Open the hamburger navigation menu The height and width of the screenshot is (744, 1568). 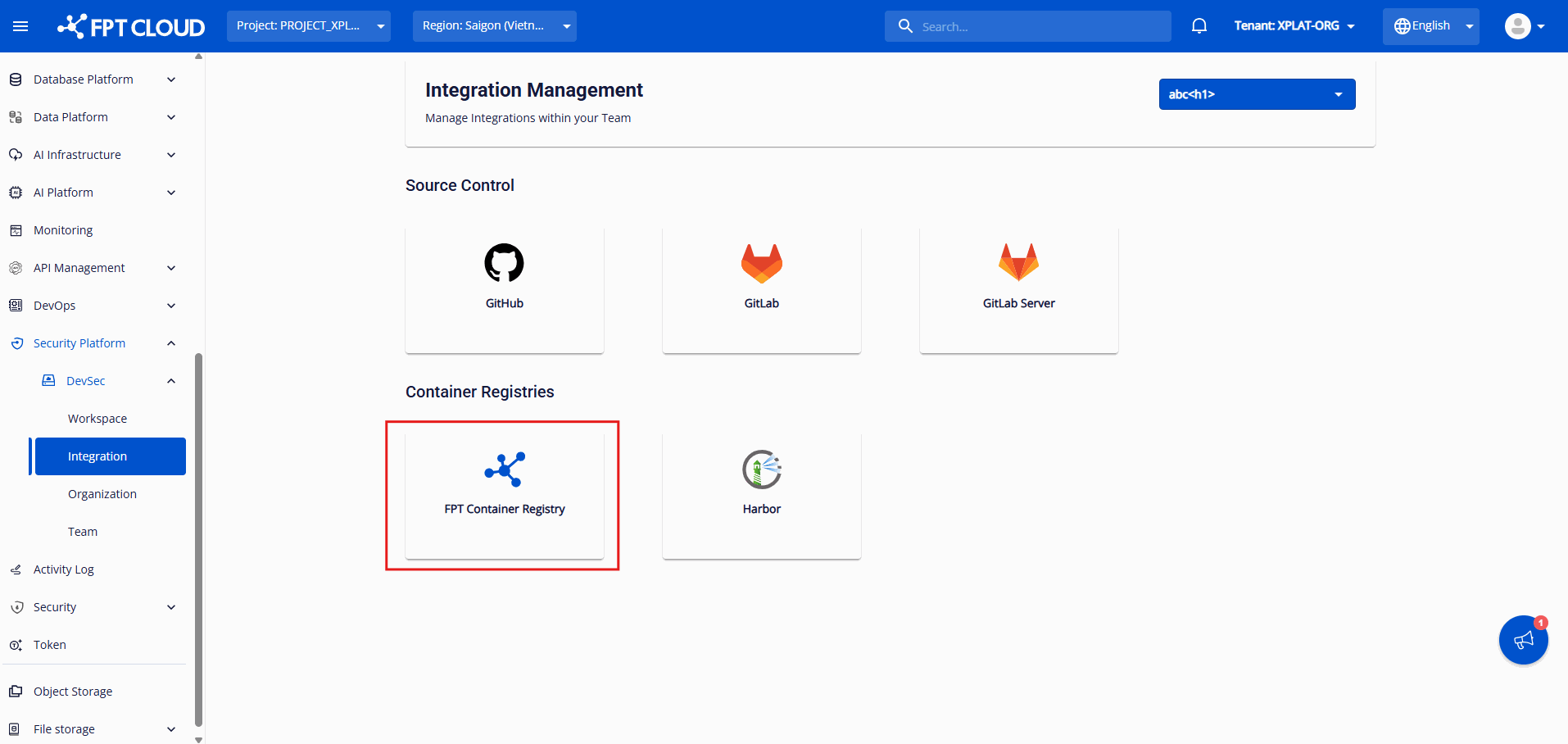20,26
